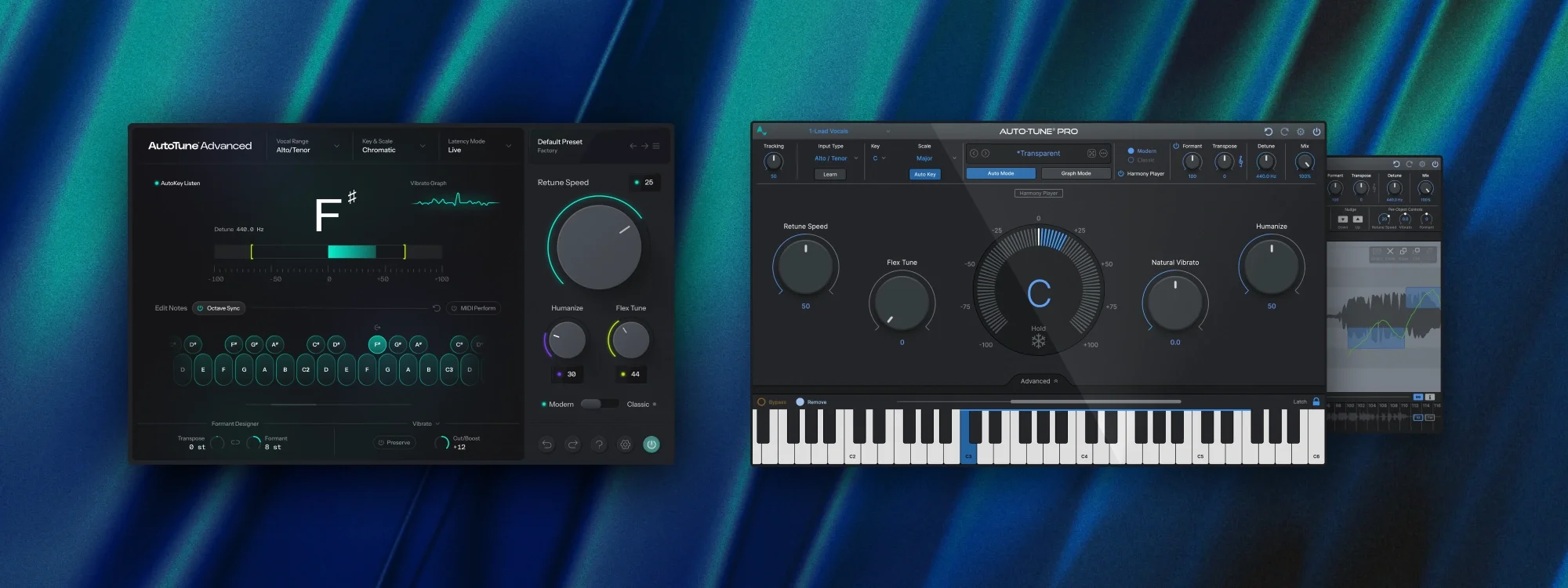
Task: Click the reset arrow next to MIDI Perform
Action: click(x=437, y=308)
